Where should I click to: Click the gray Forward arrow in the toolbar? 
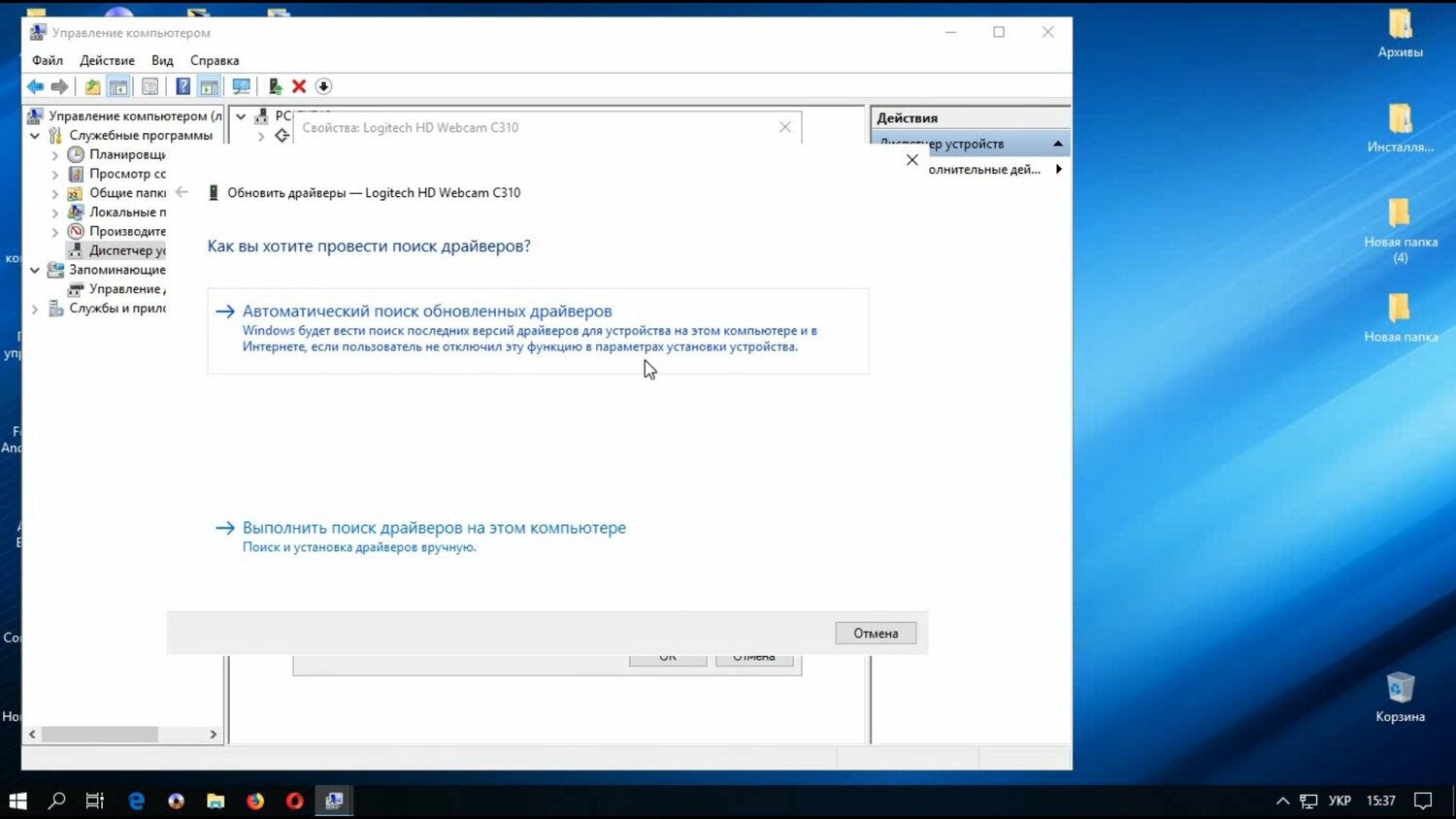click(x=59, y=86)
